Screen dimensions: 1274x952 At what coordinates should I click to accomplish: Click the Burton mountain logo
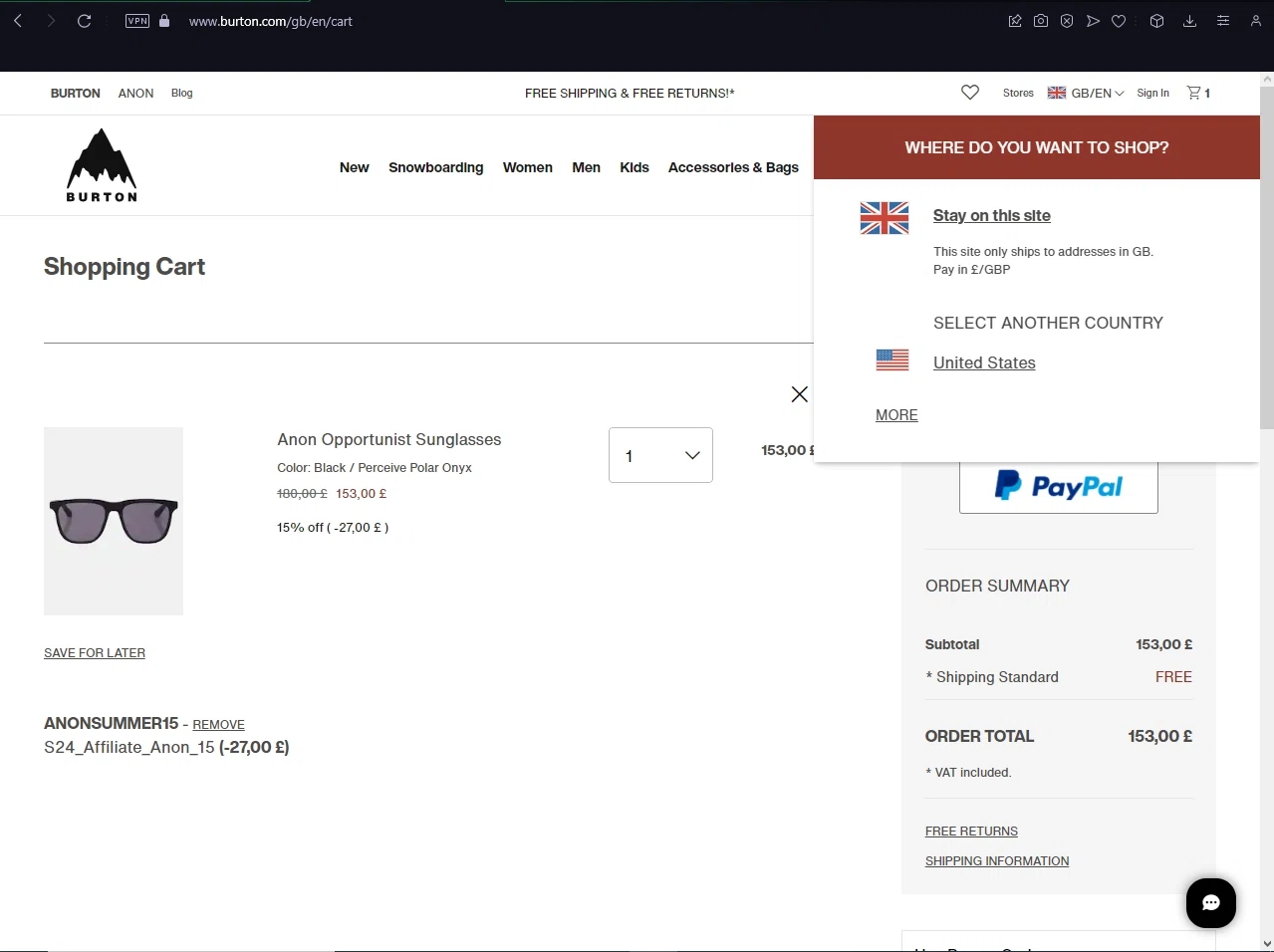click(x=102, y=165)
